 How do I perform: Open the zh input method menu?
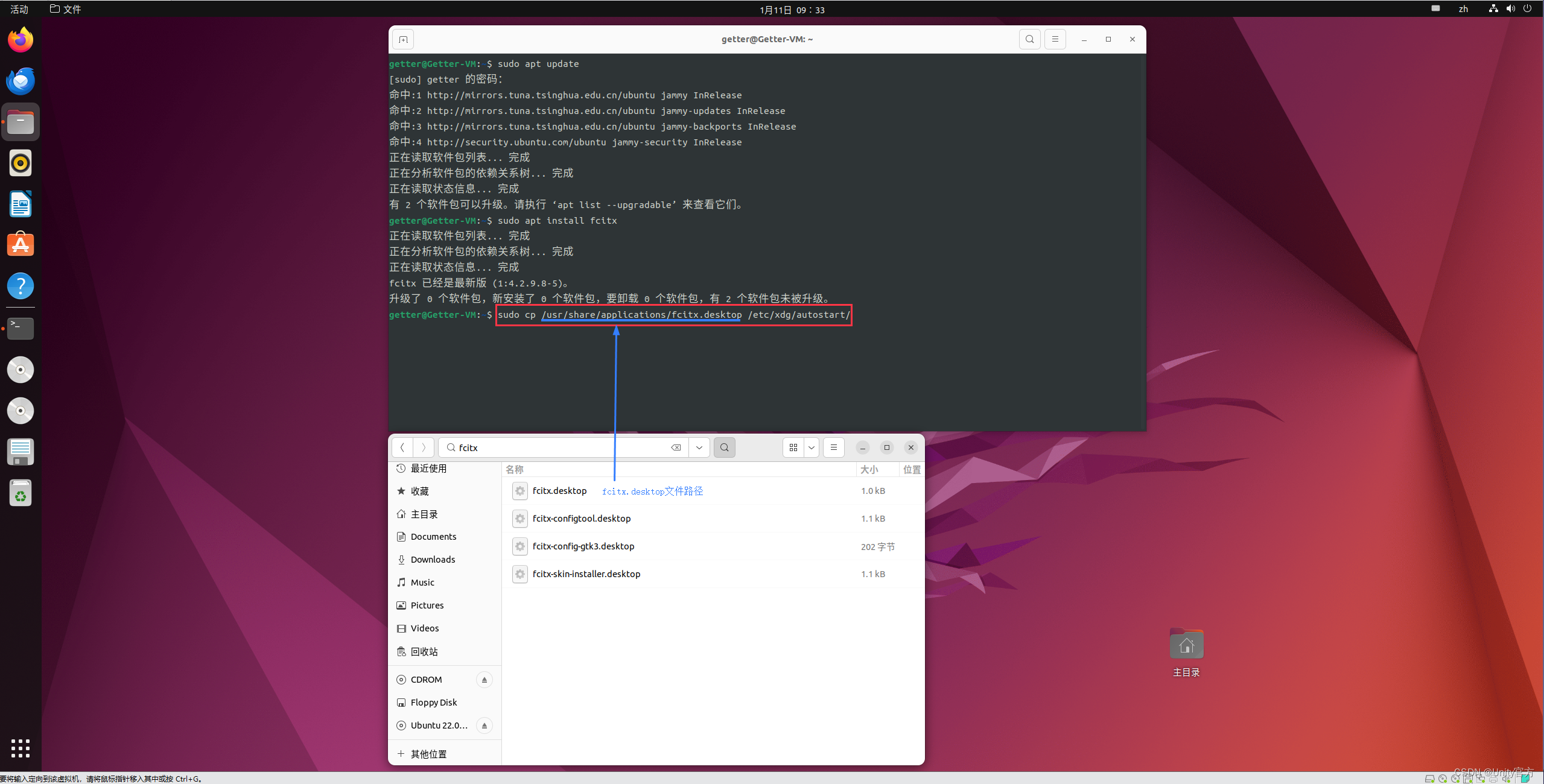[x=1463, y=9]
